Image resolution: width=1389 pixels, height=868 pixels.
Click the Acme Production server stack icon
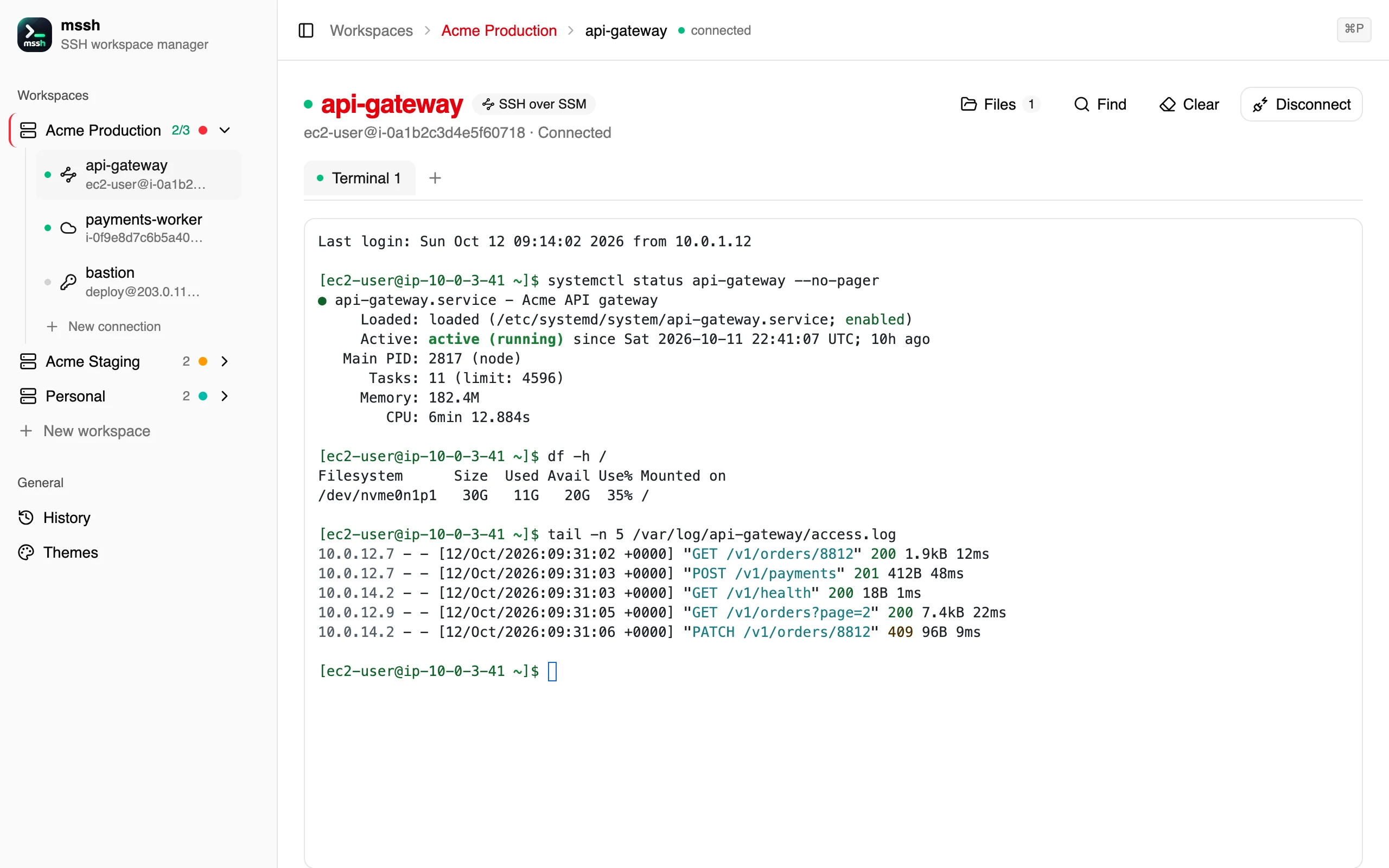28,130
